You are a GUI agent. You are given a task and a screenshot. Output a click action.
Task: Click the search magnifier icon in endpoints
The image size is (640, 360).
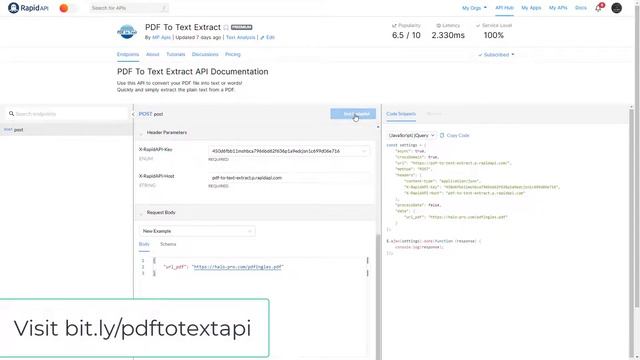tap(11, 114)
